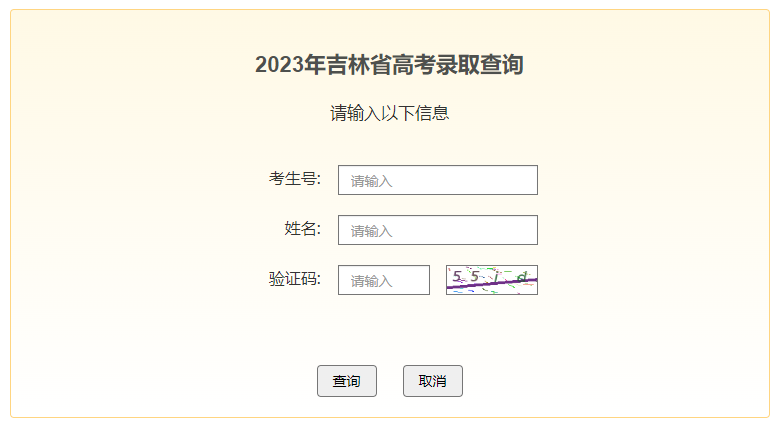Click placeholder 请输入 beside 验证码
Screen dimensions: 776x424
[x=371, y=281]
